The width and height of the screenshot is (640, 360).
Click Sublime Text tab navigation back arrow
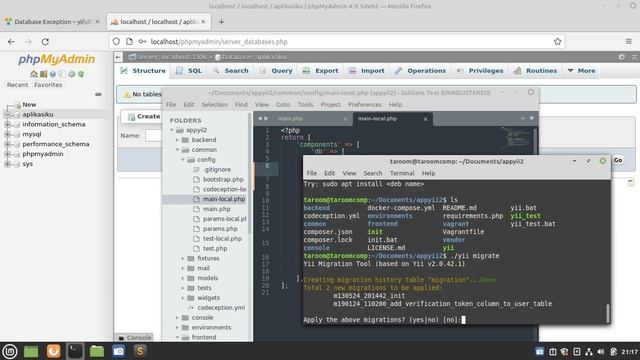(260, 118)
